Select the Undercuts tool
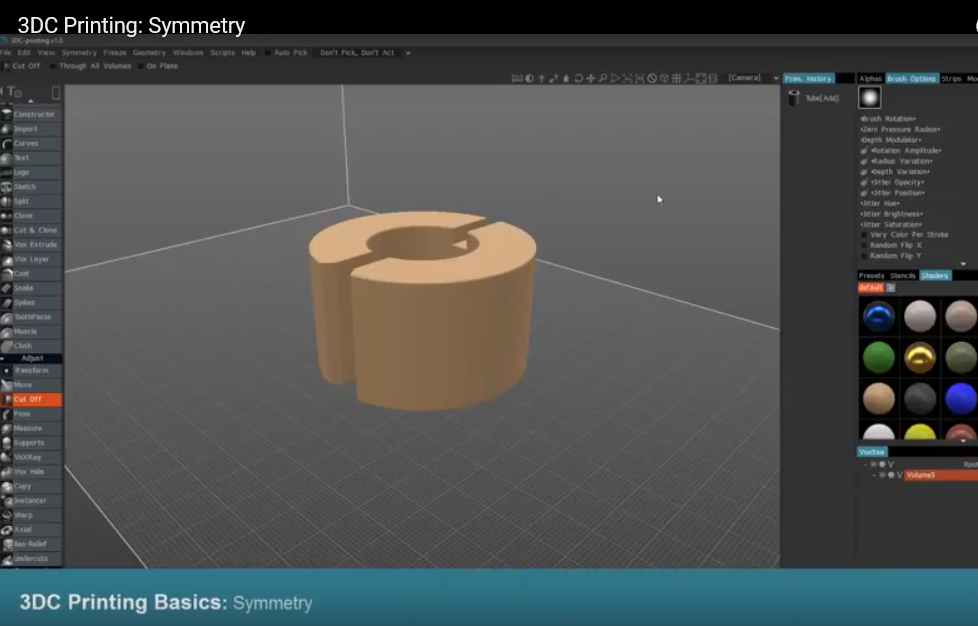Screen dimensions: 978x626 click(x=31, y=558)
